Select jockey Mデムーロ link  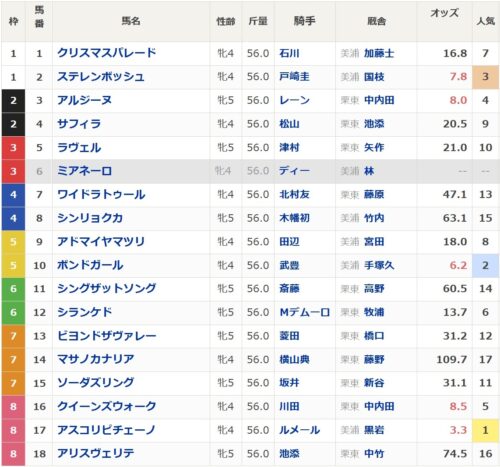coord(305,312)
